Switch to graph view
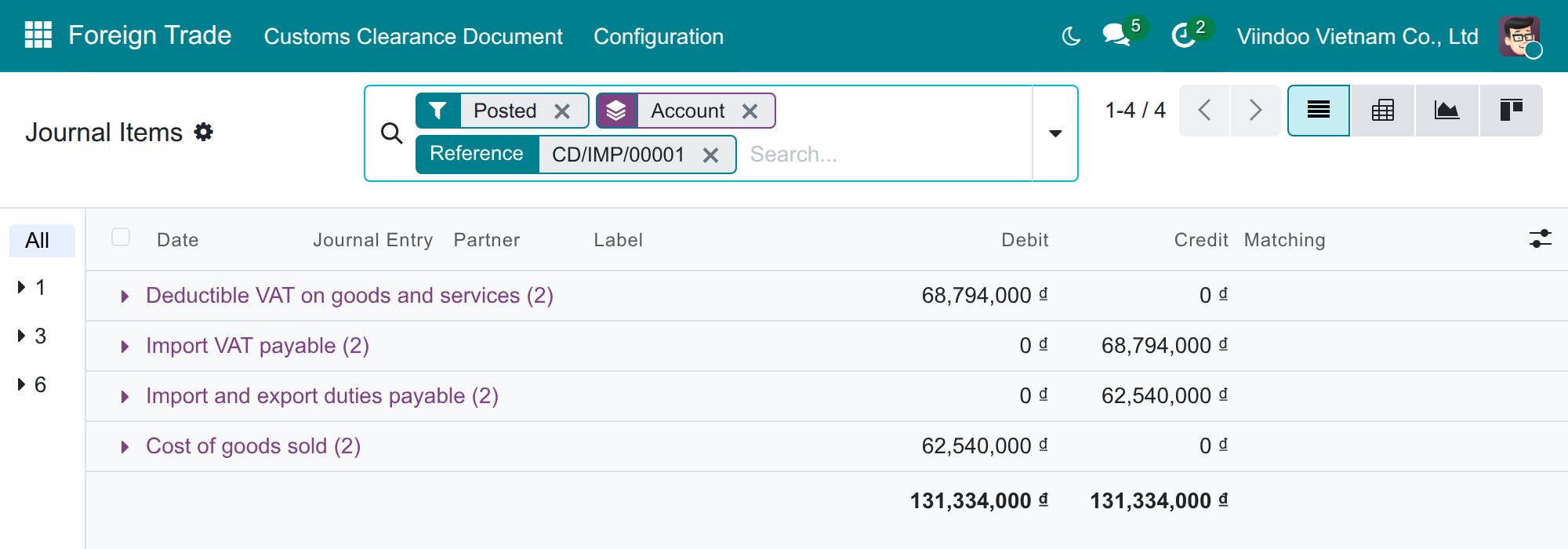 (1446, 111)
